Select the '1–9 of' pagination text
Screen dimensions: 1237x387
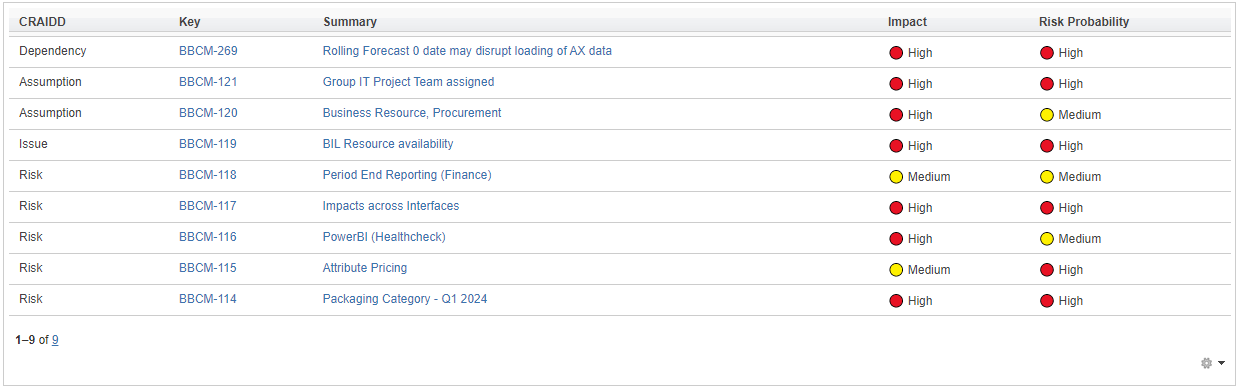[32, 340]
